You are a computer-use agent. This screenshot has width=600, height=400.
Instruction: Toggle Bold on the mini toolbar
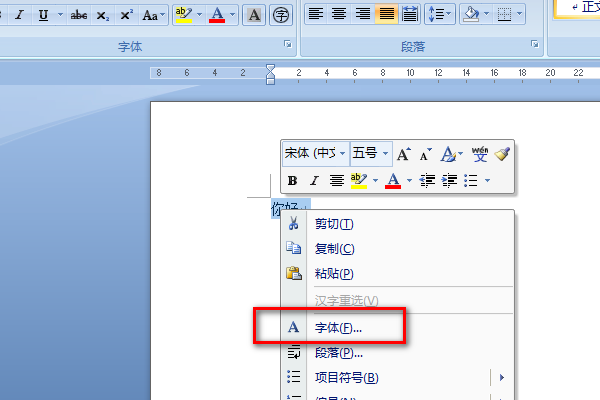coord(293,180)
